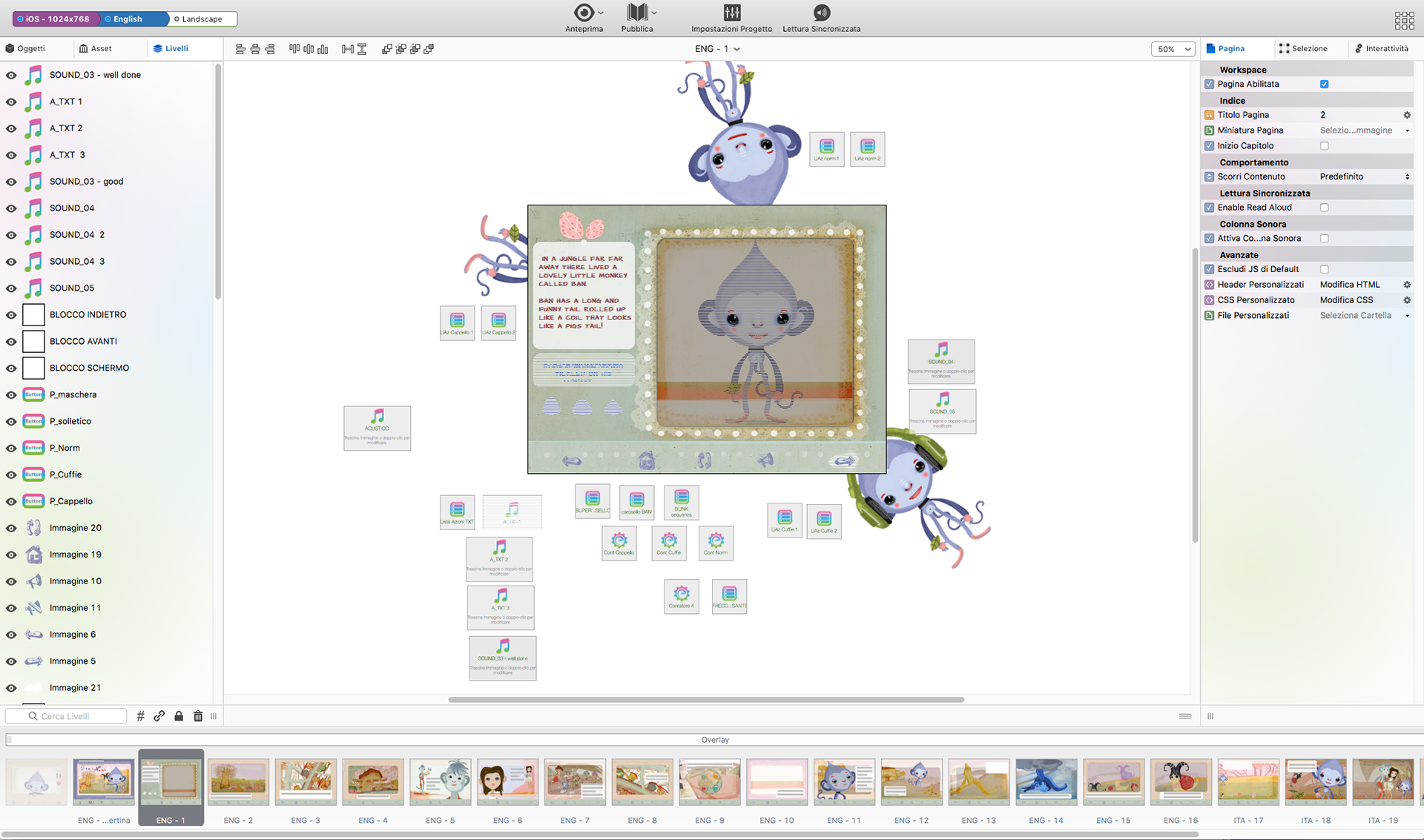1424x840 pixels.
Task: Open the grid view icon at top right
Action: 1404,20
